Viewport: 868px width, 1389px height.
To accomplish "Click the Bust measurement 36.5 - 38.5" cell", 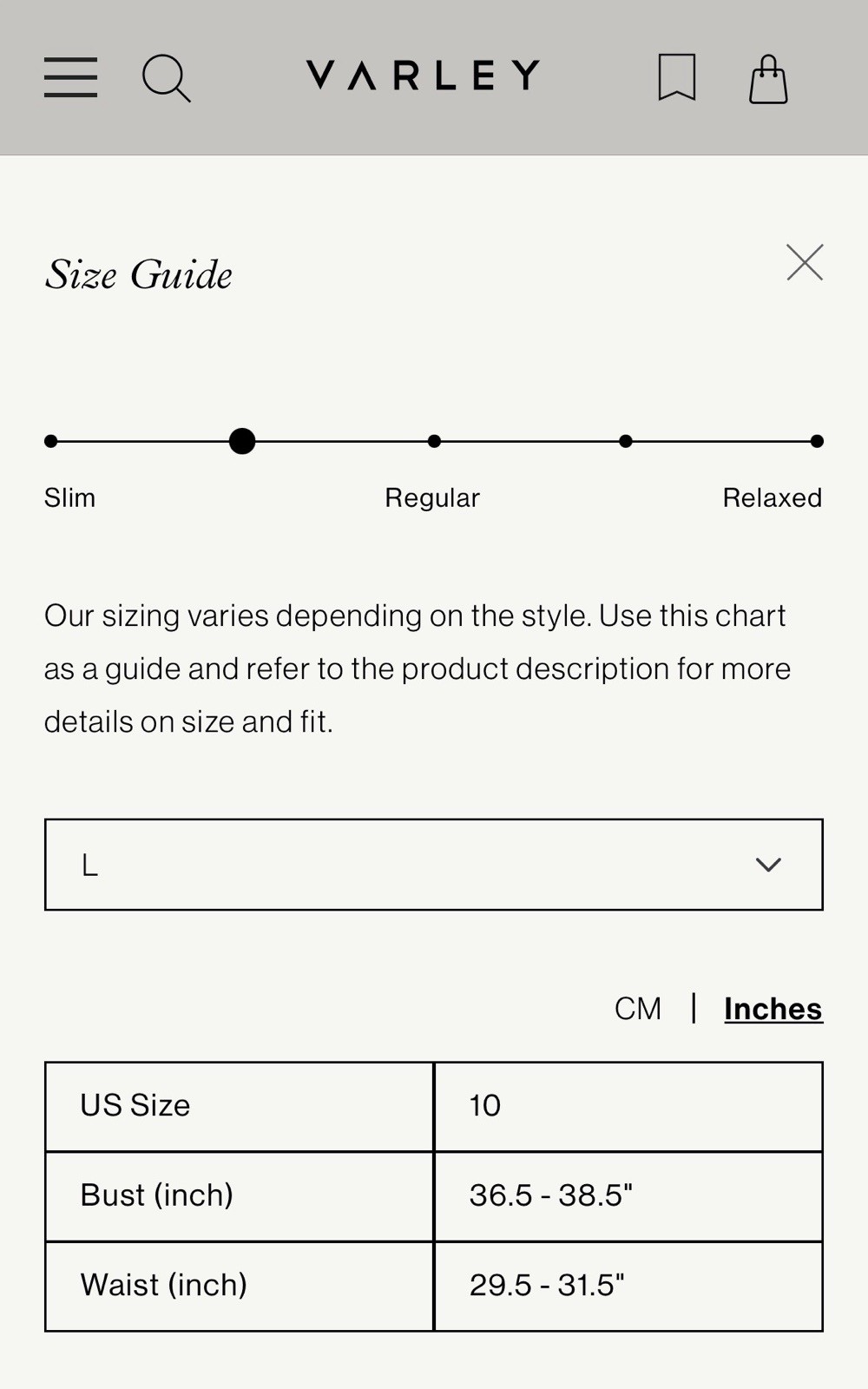I will (x=628, y=1196).
